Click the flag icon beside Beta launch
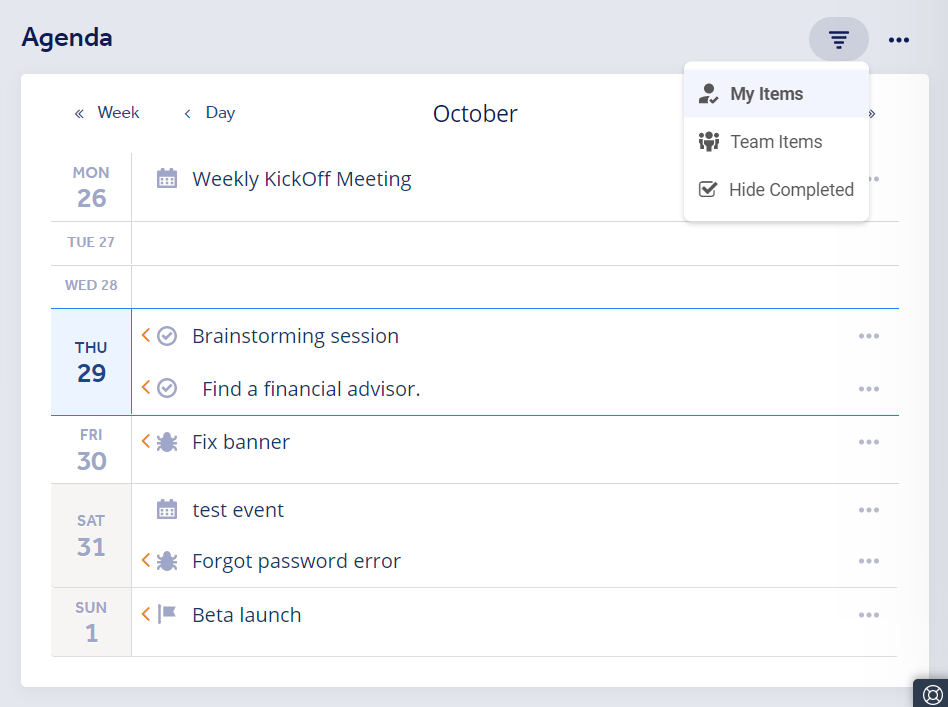Viewport: 948px width, 707px height. point(167,614)
